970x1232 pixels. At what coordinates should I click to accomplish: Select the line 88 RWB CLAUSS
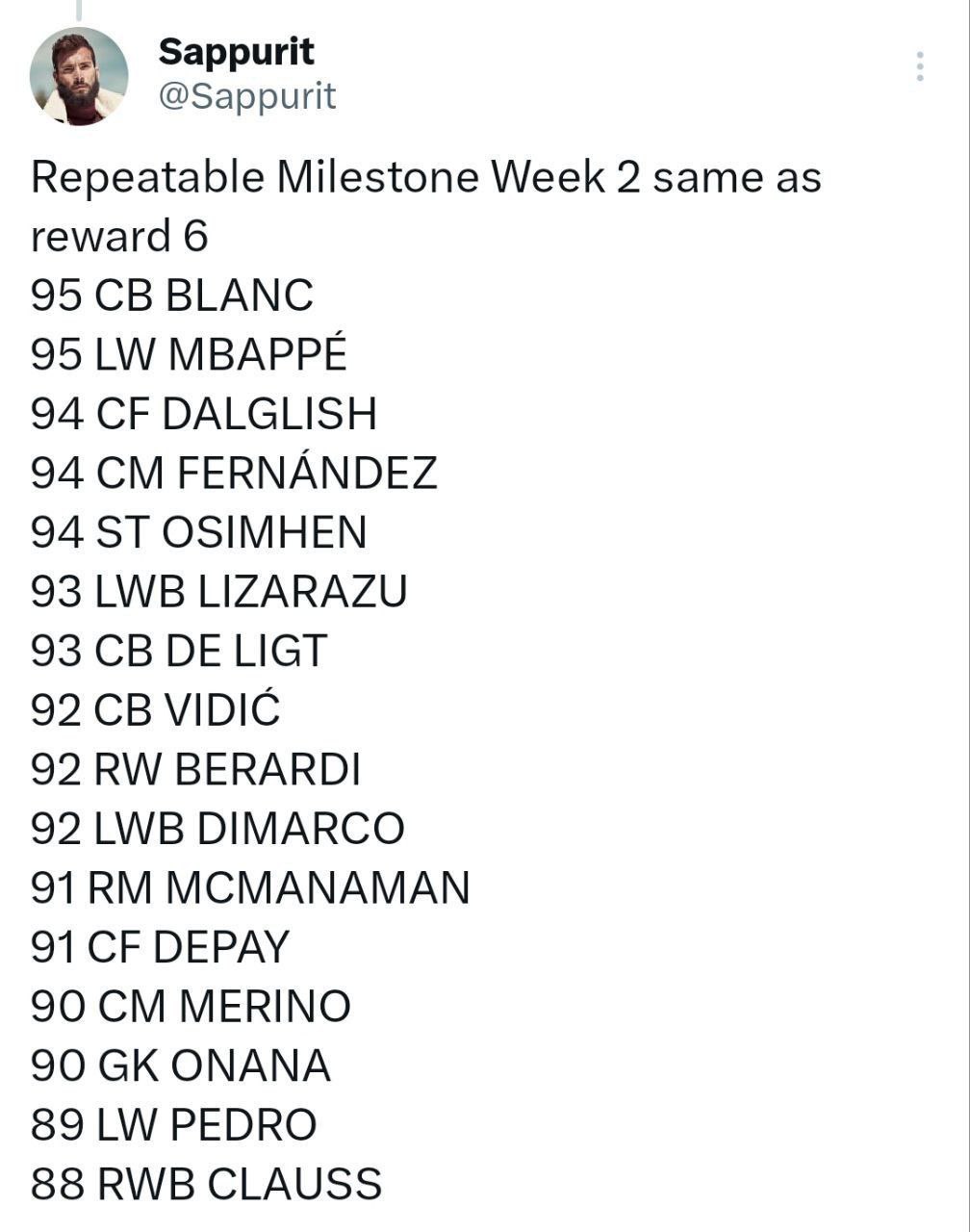pos(206,1185)
